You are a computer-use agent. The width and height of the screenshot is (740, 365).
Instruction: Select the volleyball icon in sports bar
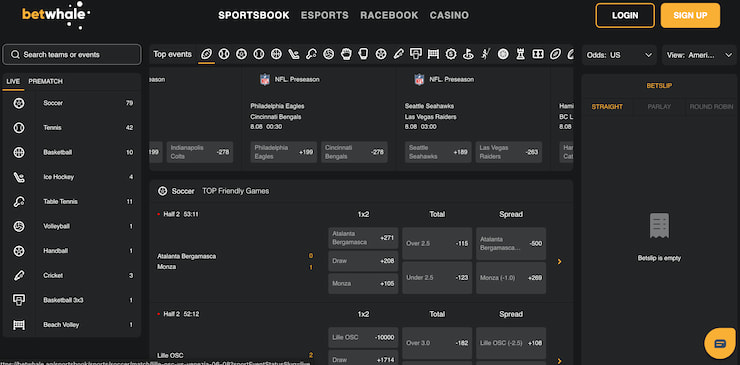328,54
